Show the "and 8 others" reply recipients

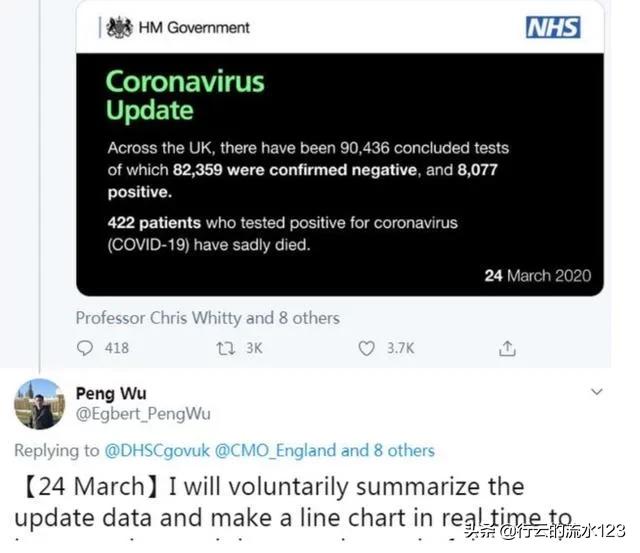click(x=388, y=451)
